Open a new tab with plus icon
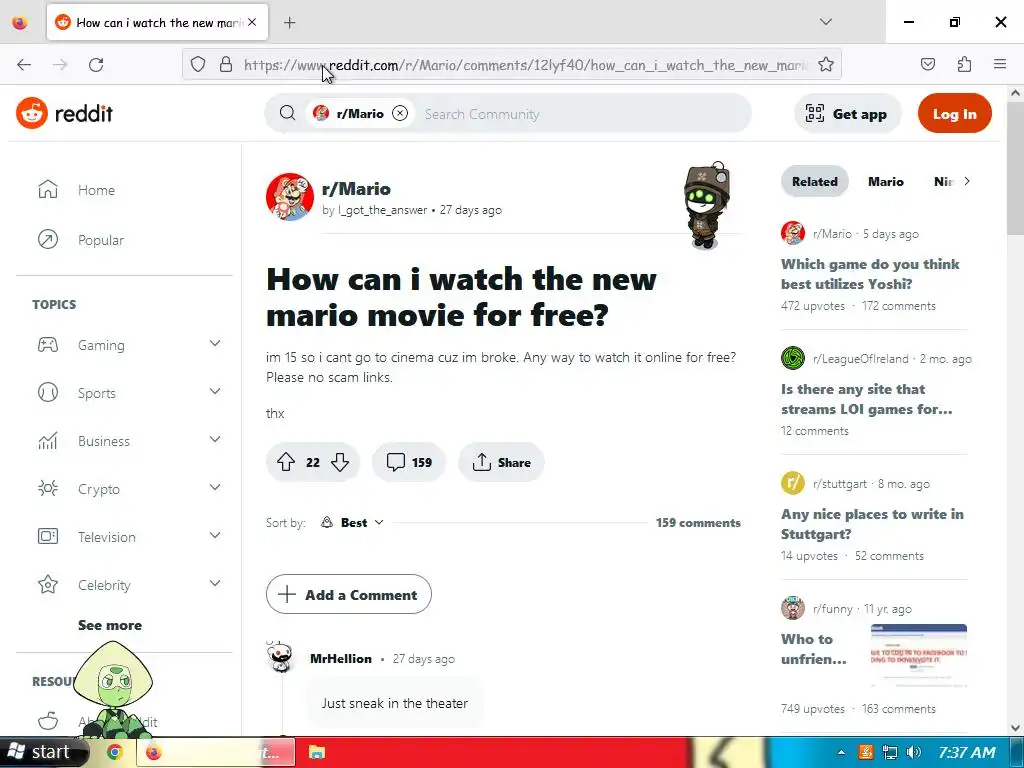The width and height of the screenshot is (1024, 768). (289, 23)
